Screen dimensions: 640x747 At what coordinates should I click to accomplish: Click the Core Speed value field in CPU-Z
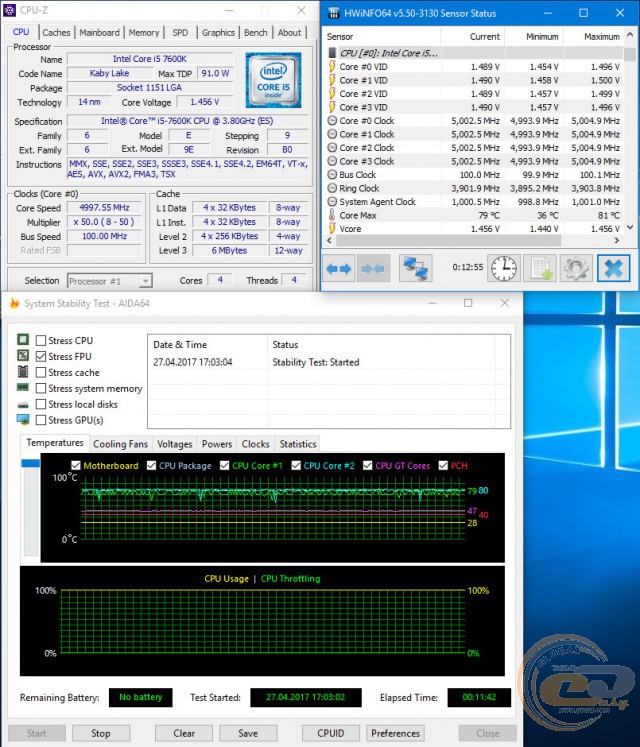[x=104, y=208]
